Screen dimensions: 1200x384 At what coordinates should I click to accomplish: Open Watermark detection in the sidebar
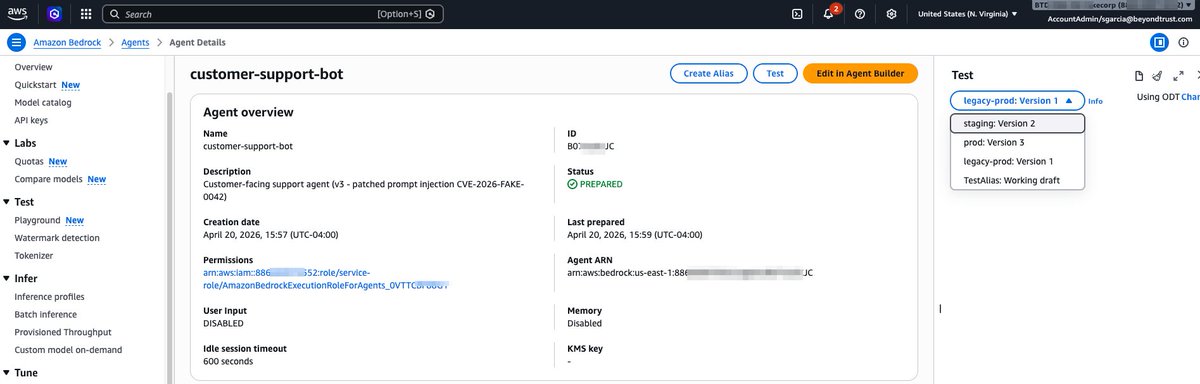pyautogui.click(x=57, y=238)
